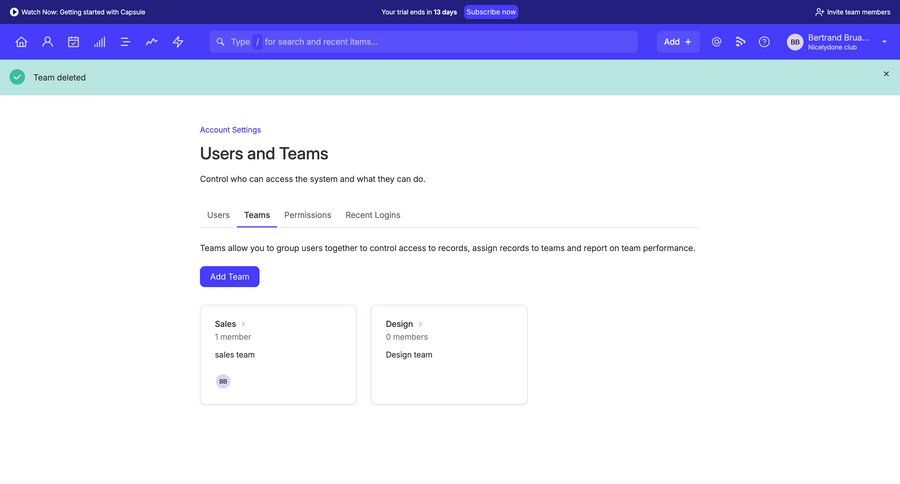900x484 pixels.
Task: Open the Help question mark icon
Action: [764, 42]
